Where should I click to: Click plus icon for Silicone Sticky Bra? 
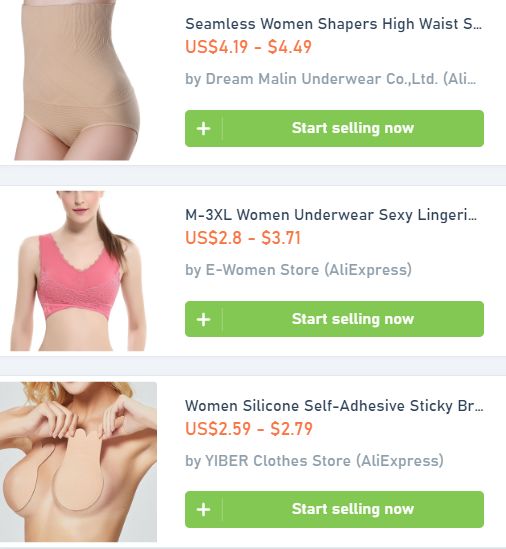click(x=203, y=509)
